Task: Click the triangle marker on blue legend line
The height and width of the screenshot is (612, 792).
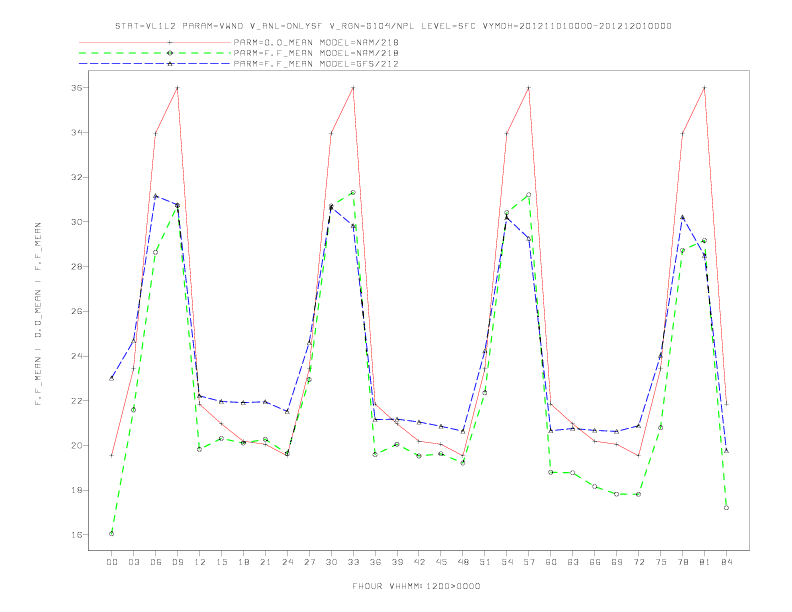Action: [x=170, y=64]
